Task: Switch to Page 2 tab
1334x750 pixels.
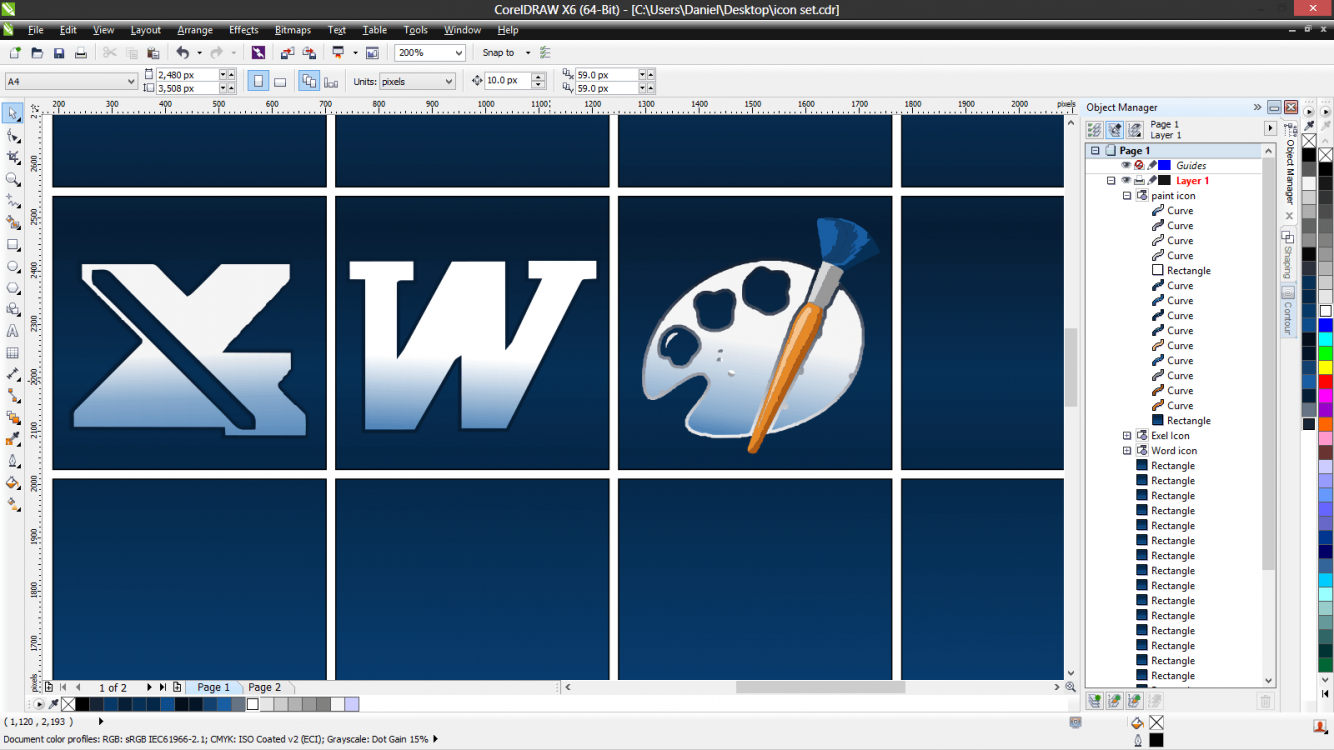Action: [x=265, y=687]
